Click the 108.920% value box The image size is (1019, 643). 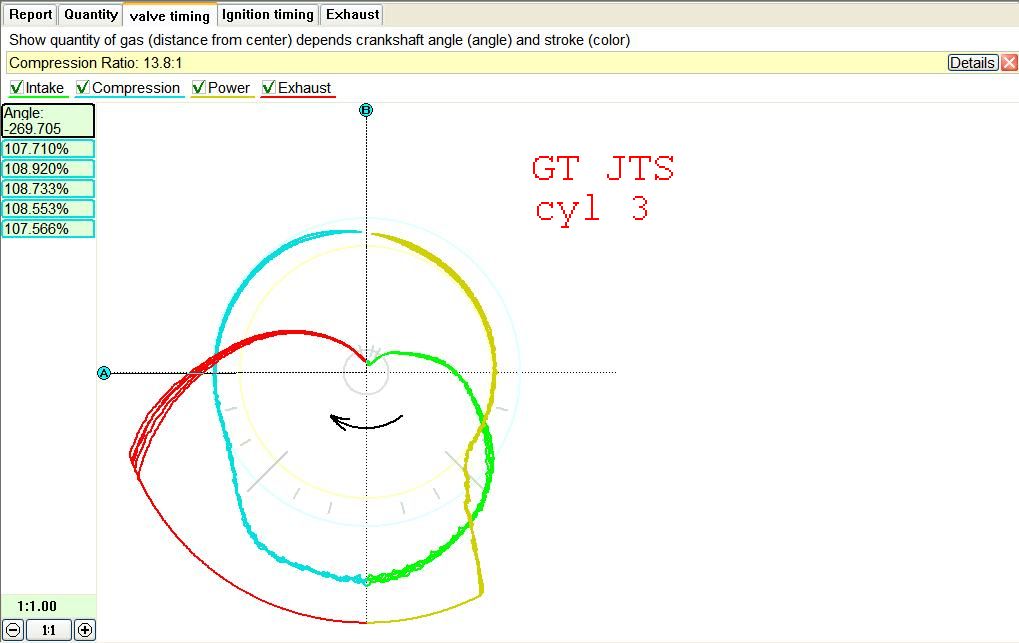[48, 169]
